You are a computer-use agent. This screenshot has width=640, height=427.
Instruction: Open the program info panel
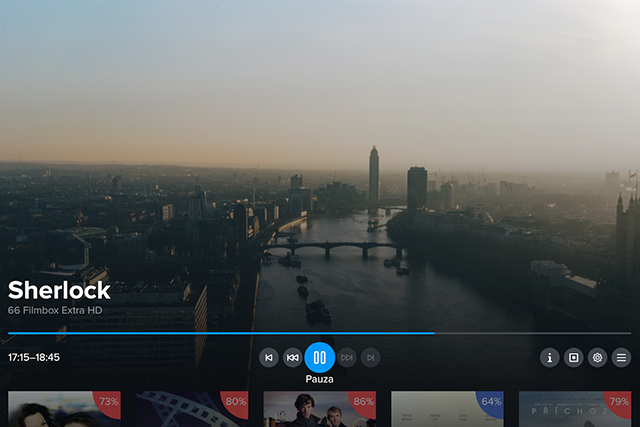(x=549, y=357)
